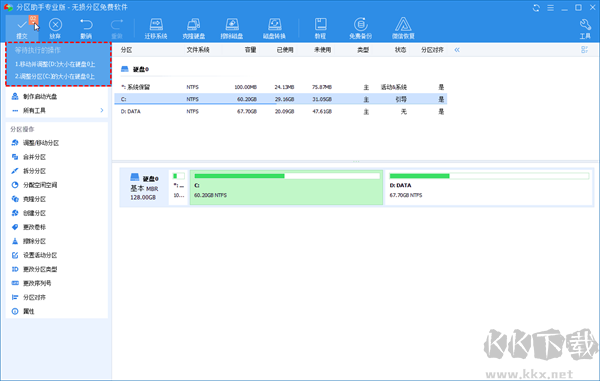Image resolution: width=600 pixels, height=381 pixels.
Task: Select 调整/移动分区 (Resize/Move Partition)
Action: tap(41, 143)
